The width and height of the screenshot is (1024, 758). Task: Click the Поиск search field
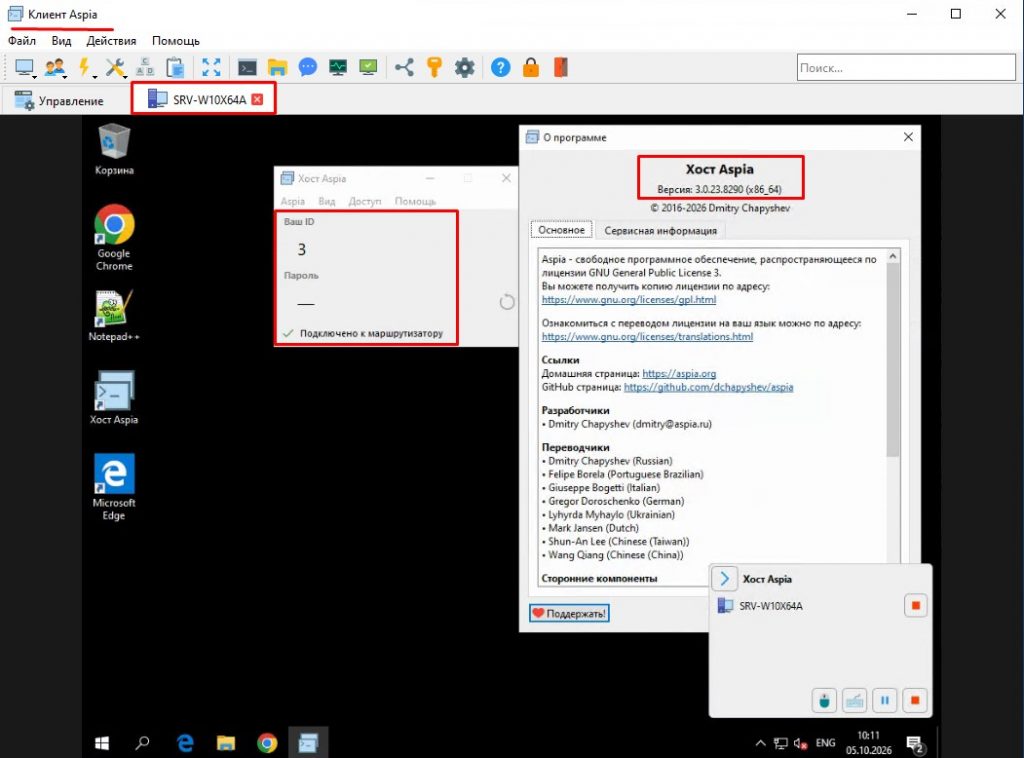coord(906,67)
